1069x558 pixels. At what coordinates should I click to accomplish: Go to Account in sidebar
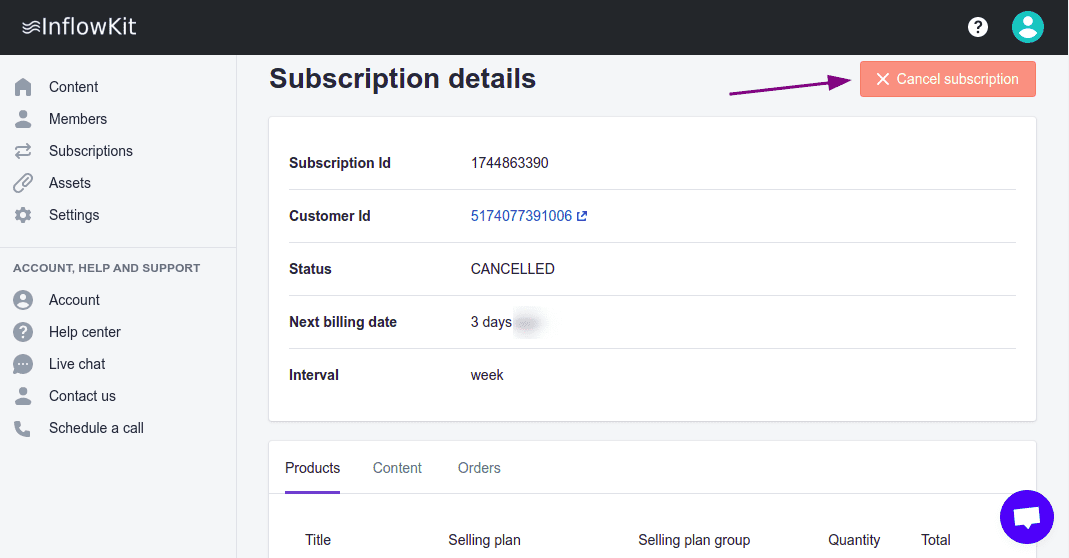[74, 300]
